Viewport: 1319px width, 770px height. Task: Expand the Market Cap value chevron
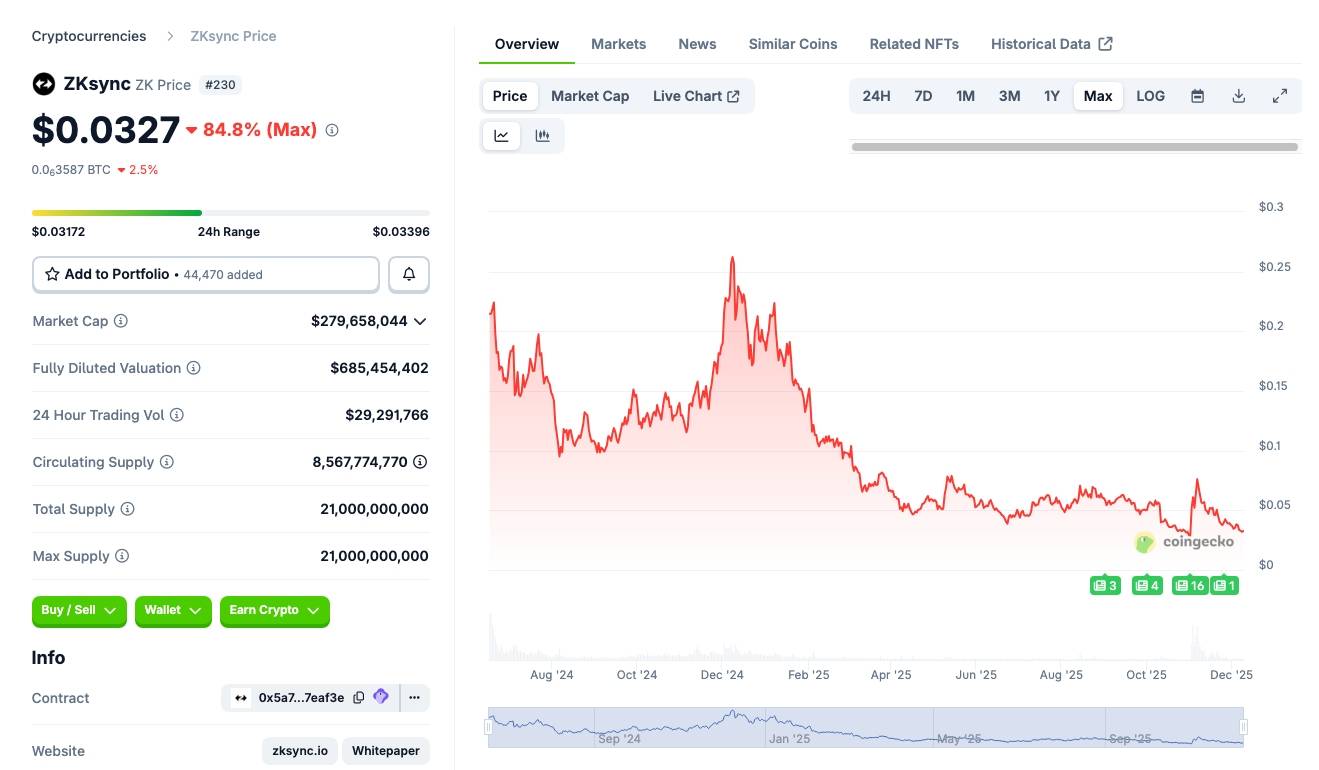click(420, 321)
